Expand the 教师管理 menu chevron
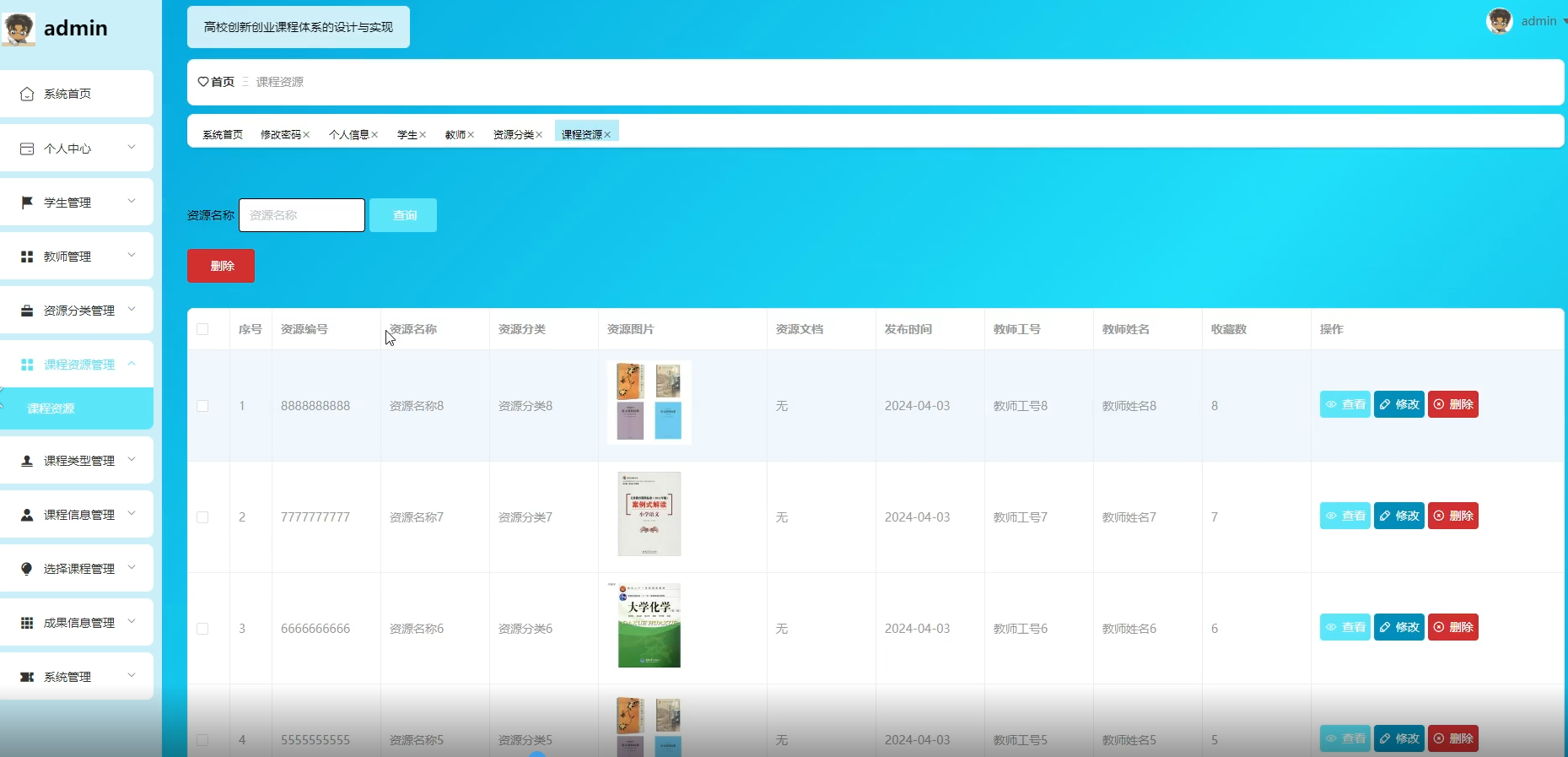 point(132,255)
